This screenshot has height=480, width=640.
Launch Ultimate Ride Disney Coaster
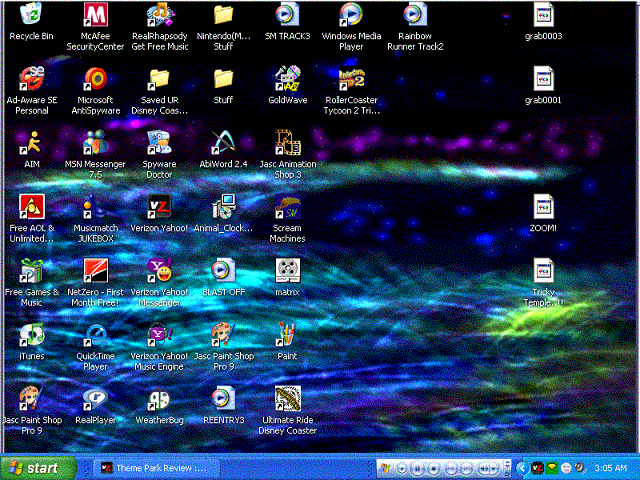click(x=287, y=411)
